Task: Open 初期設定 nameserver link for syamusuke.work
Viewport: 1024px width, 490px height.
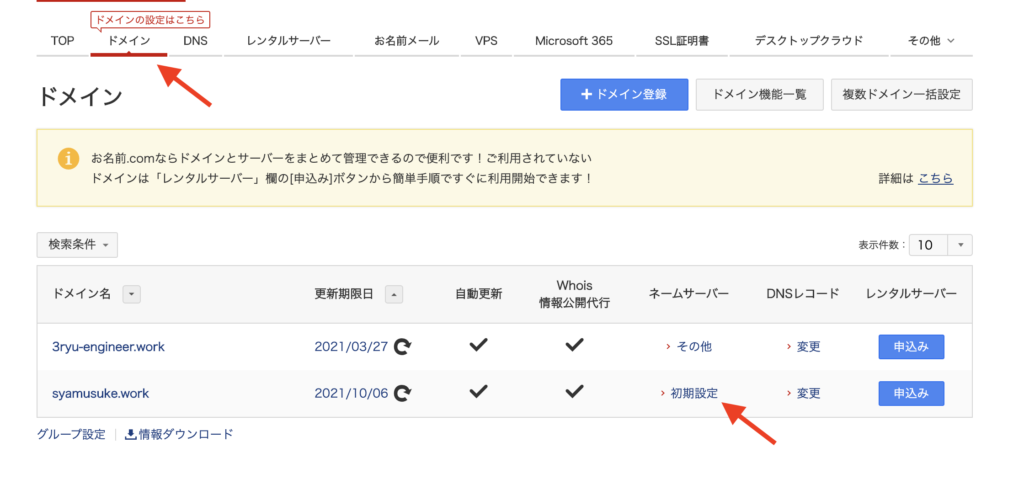Action: click(694, 393)
